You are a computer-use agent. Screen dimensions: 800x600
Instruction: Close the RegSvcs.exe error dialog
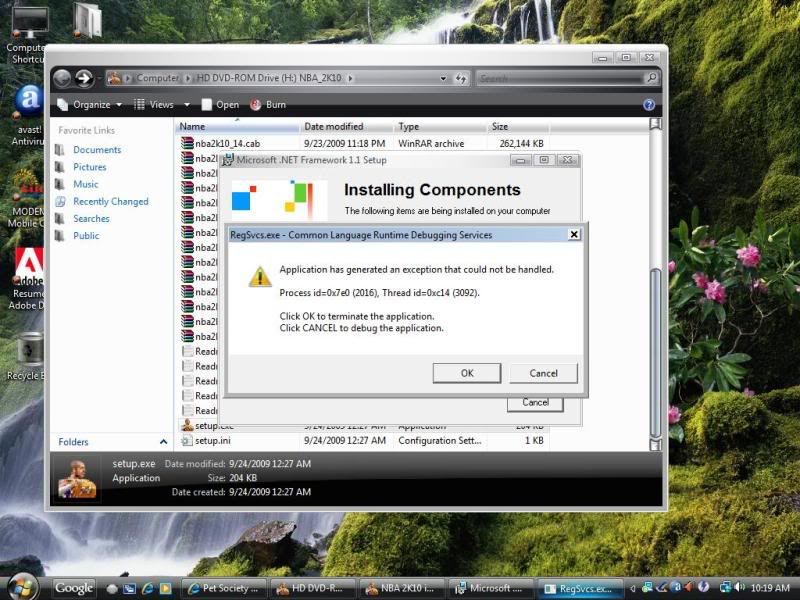574,234
